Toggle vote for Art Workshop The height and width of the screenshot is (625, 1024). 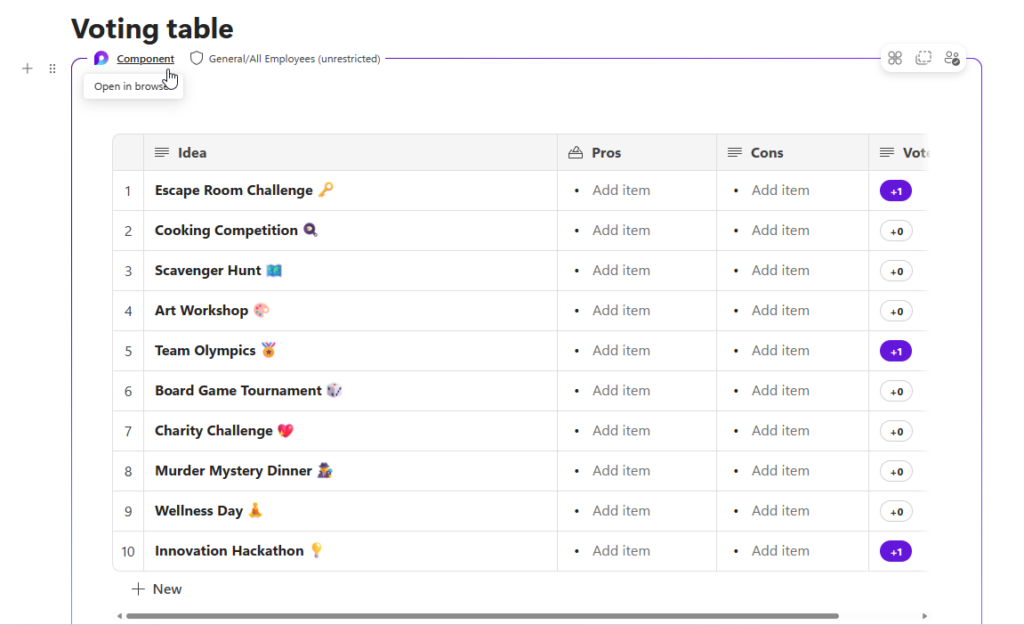(896, 312)
